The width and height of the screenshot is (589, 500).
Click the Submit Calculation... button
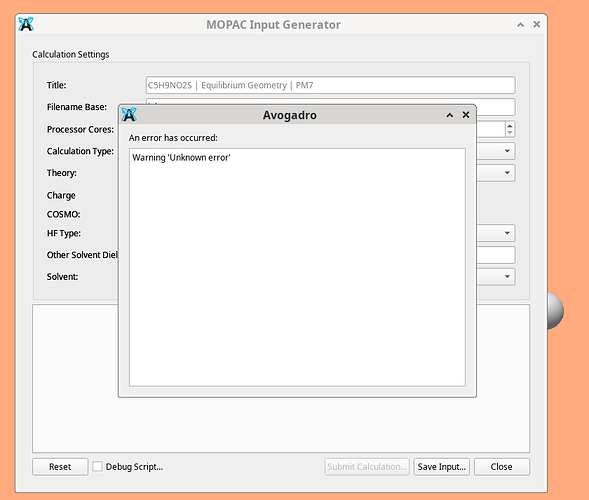[367, 467]
